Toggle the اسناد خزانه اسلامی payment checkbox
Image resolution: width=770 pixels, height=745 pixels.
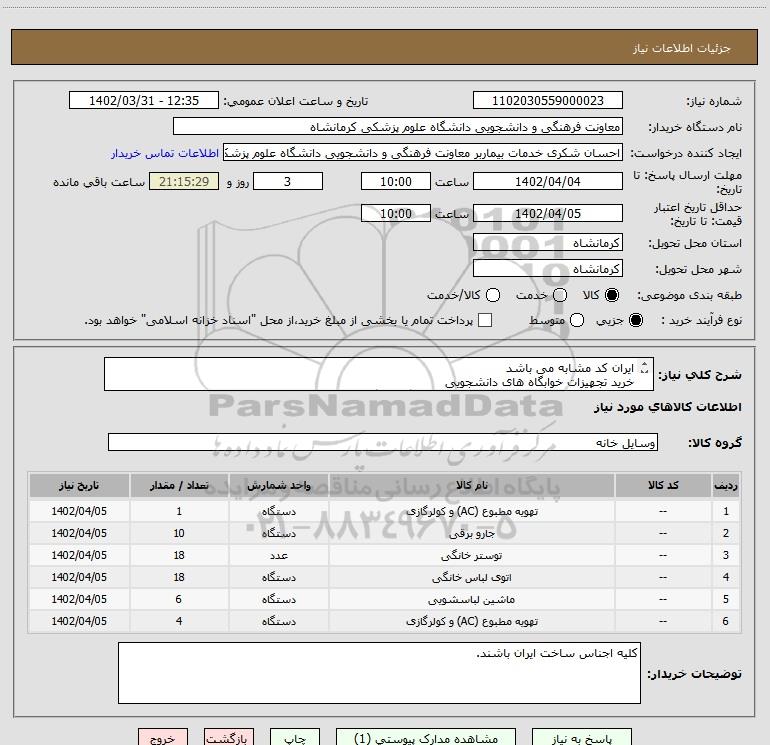click(x=485, y=320)
